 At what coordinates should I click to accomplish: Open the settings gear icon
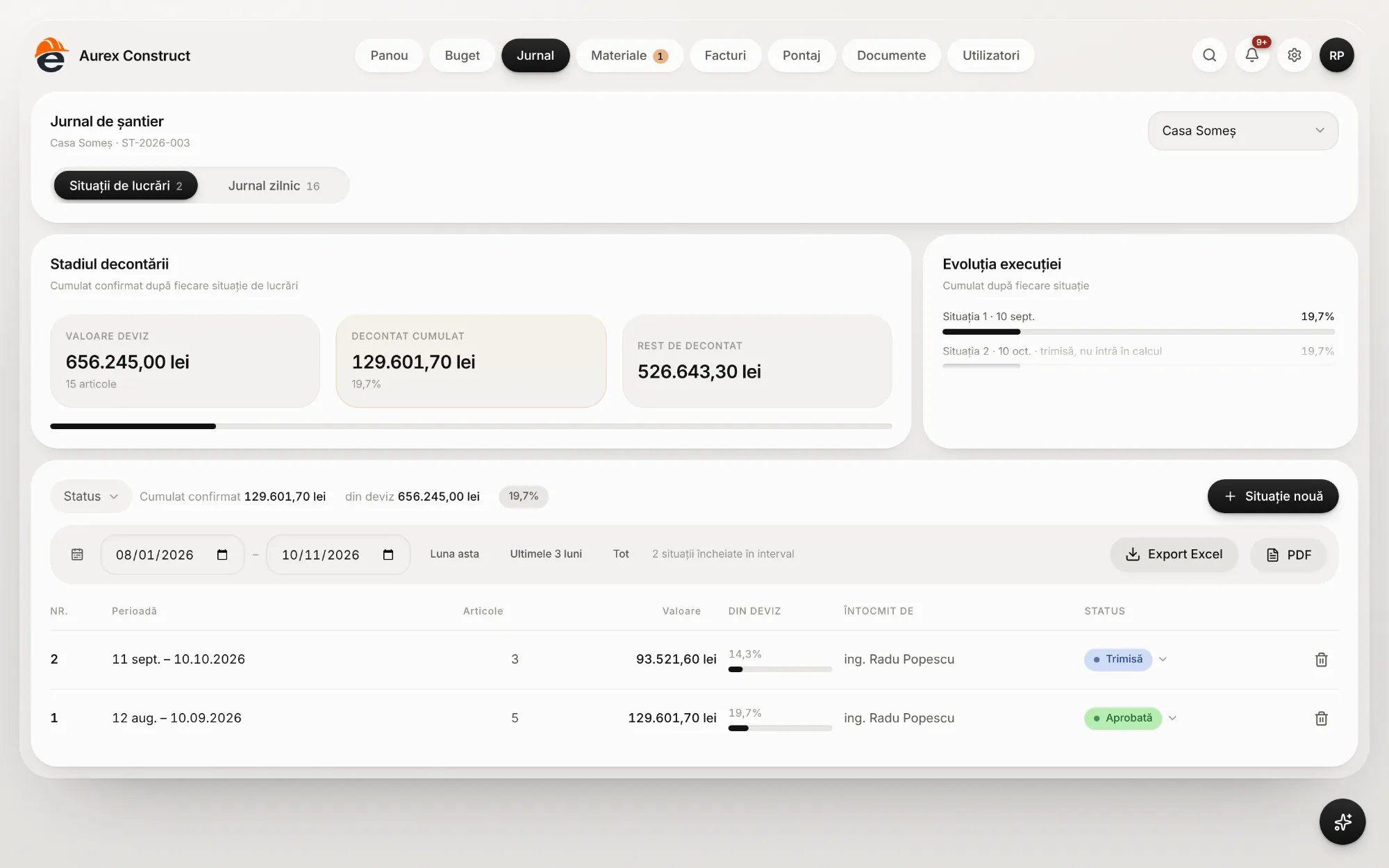click(x=1294, y=55)
